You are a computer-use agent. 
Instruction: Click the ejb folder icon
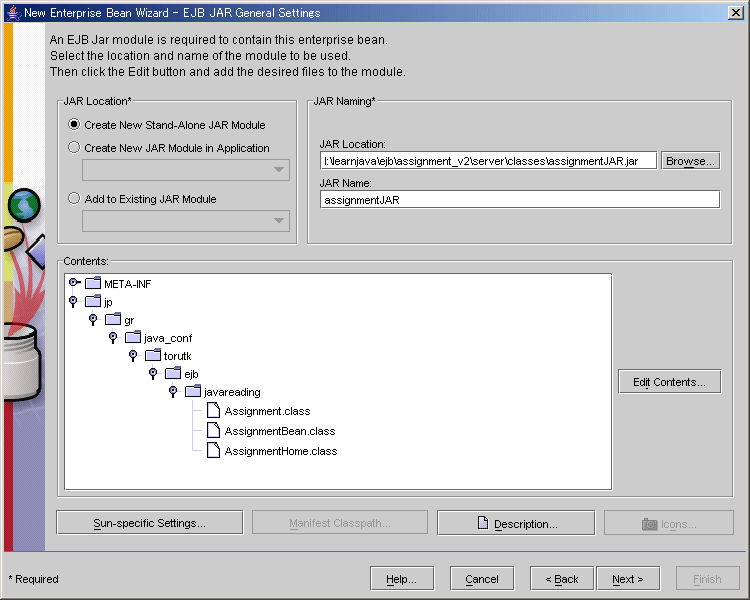pos(173,373)
